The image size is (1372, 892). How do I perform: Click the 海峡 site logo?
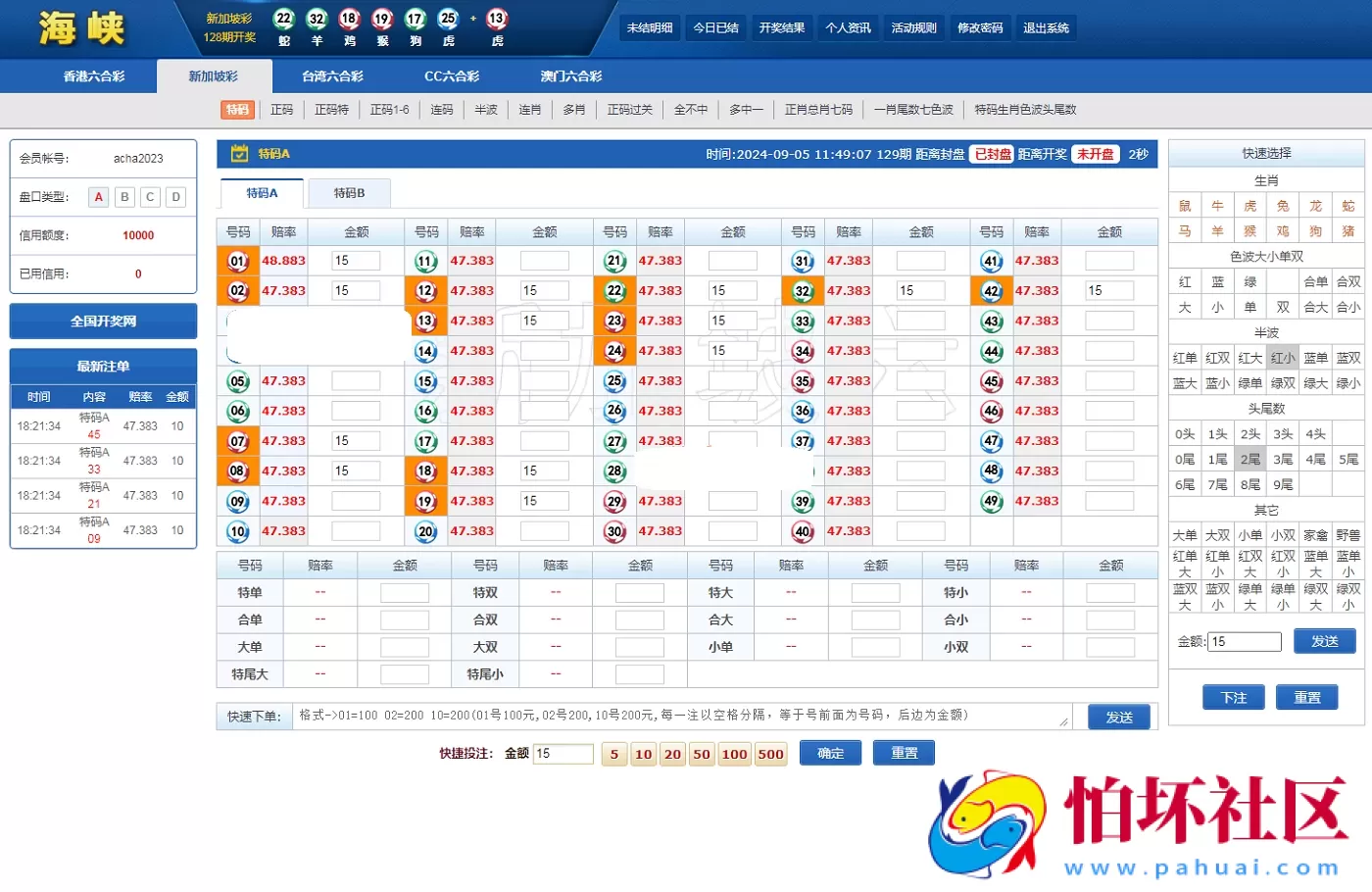pyautogui.click(x=80, y=28)
